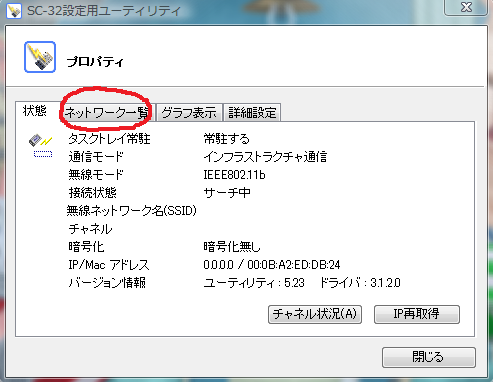Click the 暗号化無し value
Image resolution: width=493 pixels, height=382 pixels.
(x=232, y=247)
